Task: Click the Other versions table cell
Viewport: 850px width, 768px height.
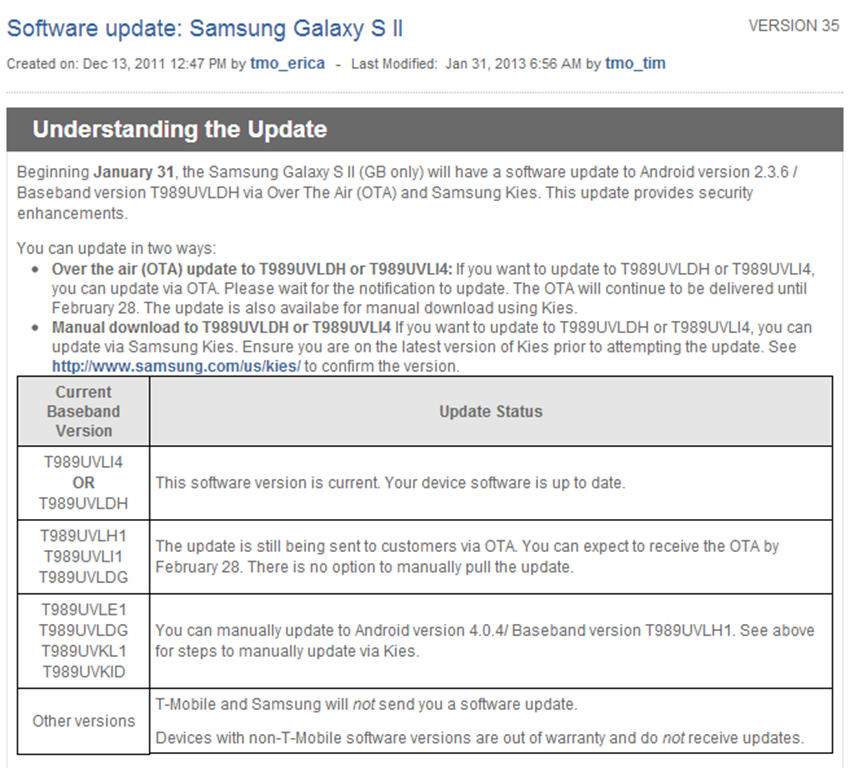Action: (x=83, y=721)
